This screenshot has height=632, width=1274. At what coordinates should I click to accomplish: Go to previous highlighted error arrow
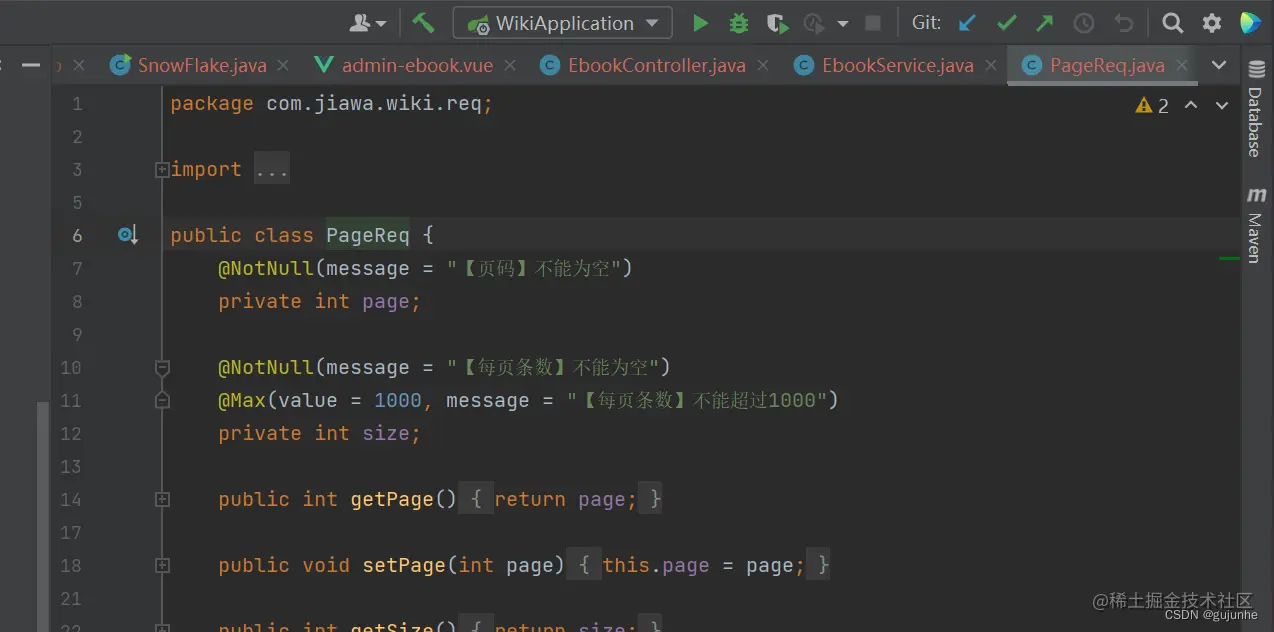1190,105
